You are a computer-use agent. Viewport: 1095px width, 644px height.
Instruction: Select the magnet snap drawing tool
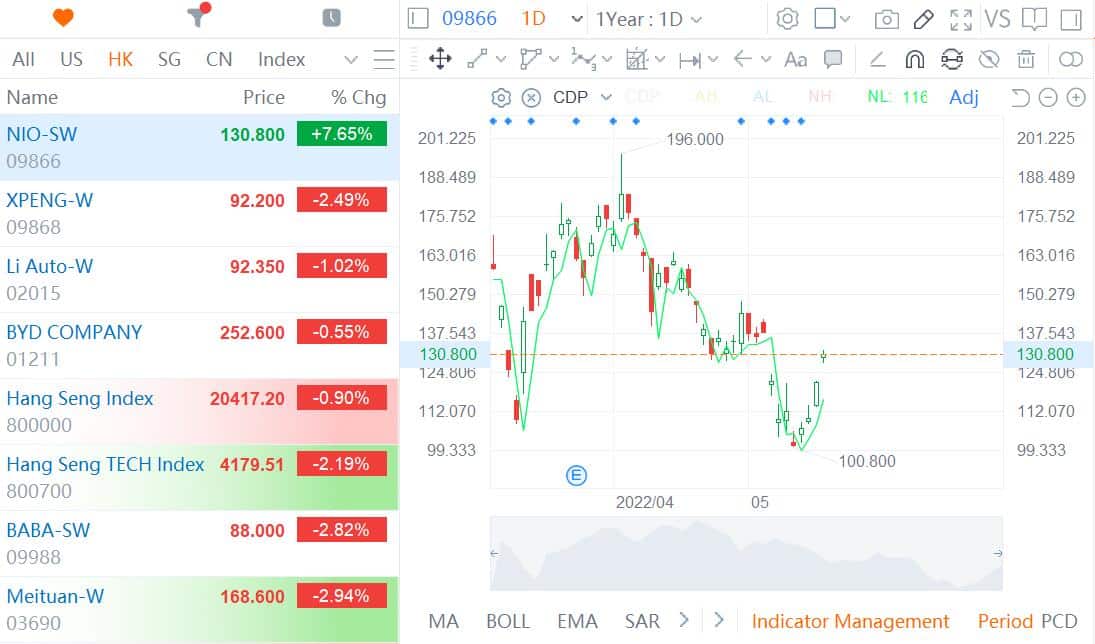914,59
